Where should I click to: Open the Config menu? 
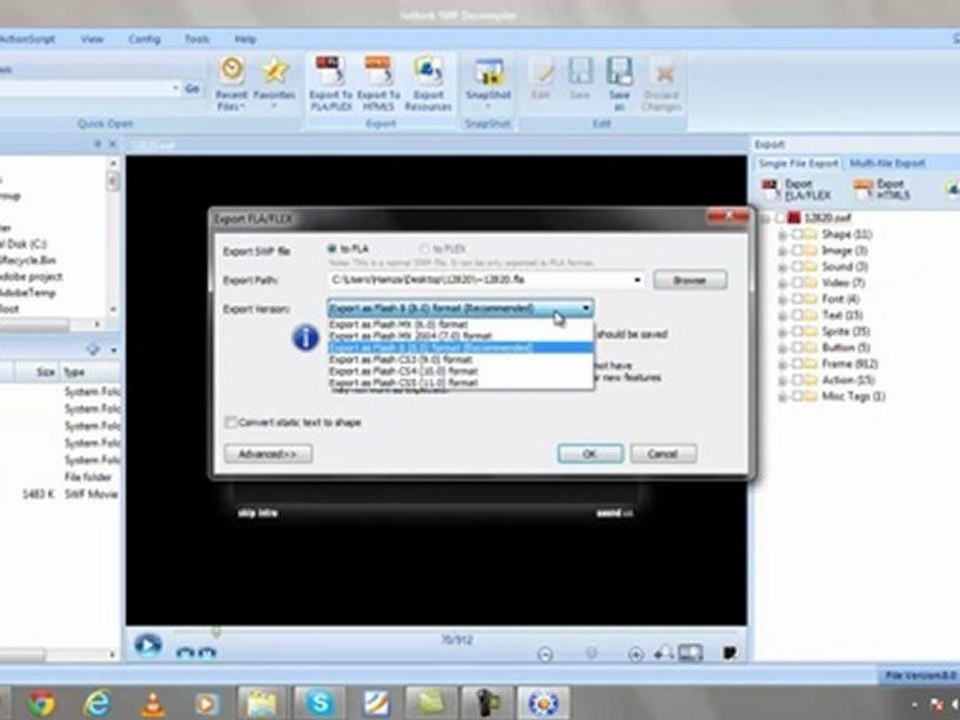point(144,39)
